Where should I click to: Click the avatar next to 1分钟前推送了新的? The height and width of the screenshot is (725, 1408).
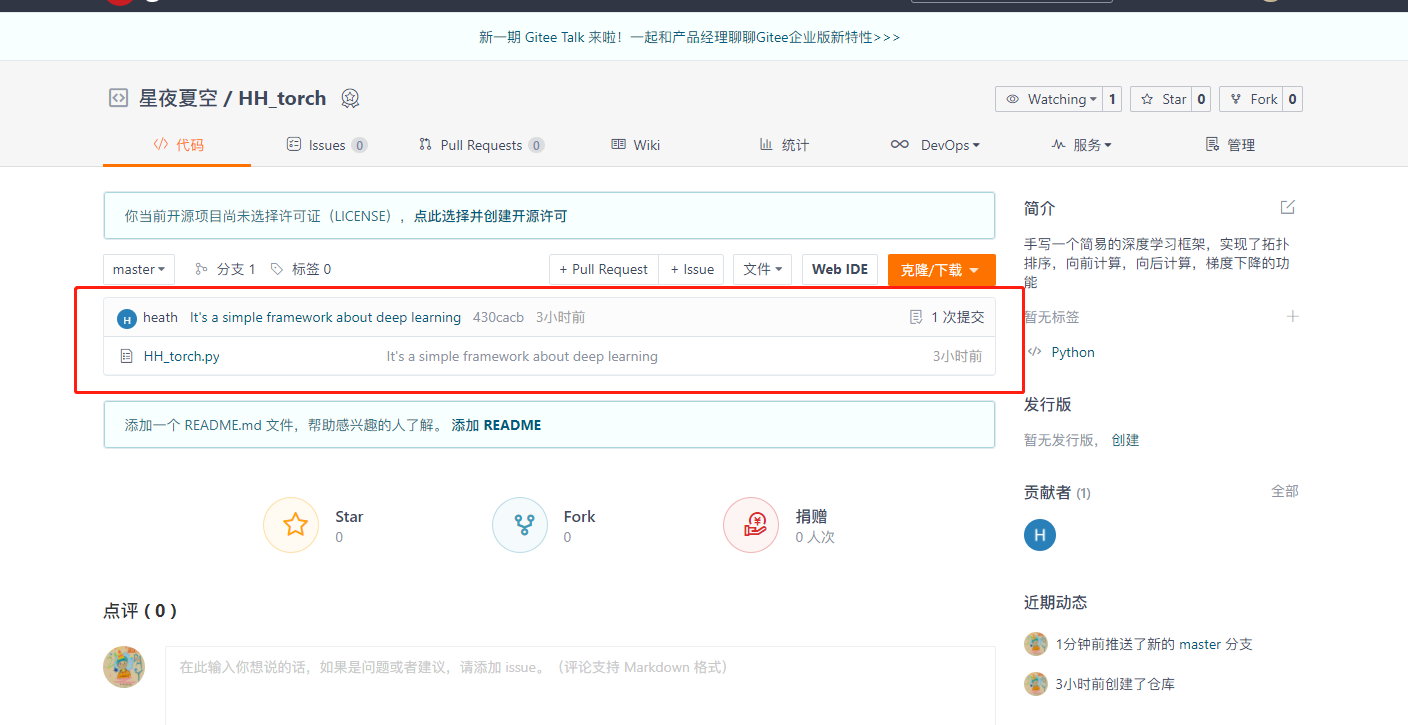click(1036, 644)
